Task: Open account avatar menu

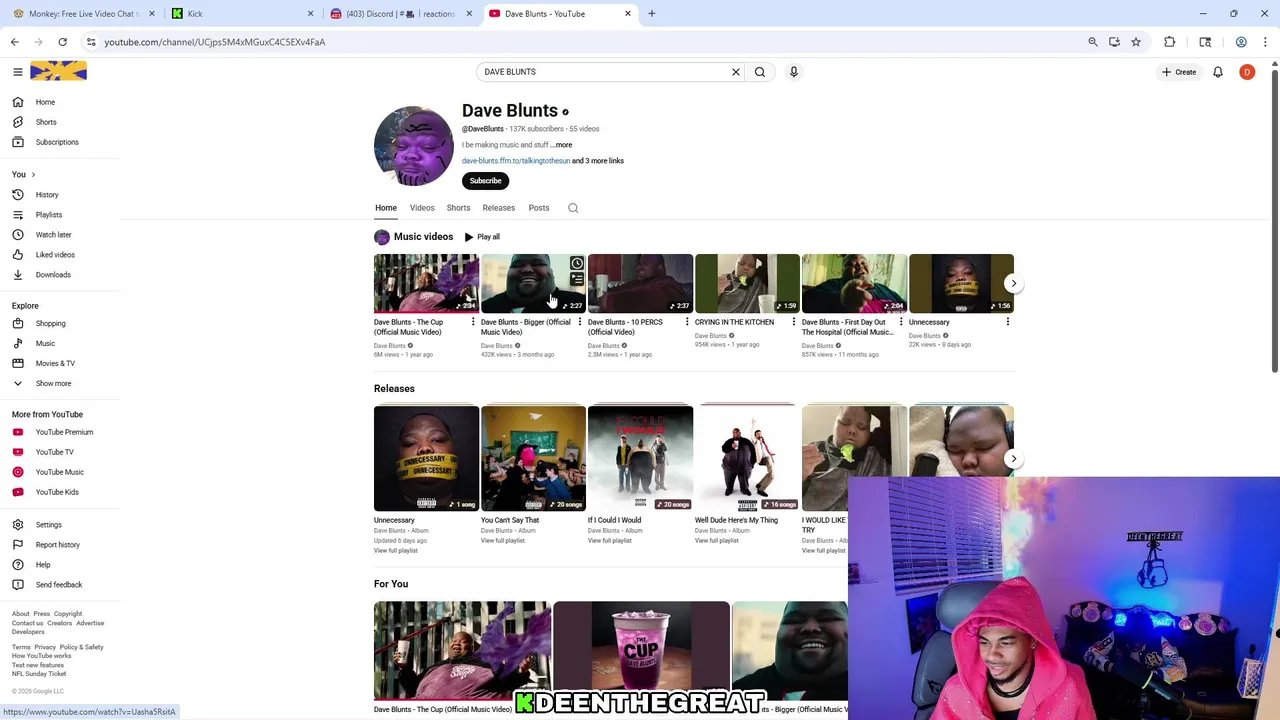Action: point(1247,72)
